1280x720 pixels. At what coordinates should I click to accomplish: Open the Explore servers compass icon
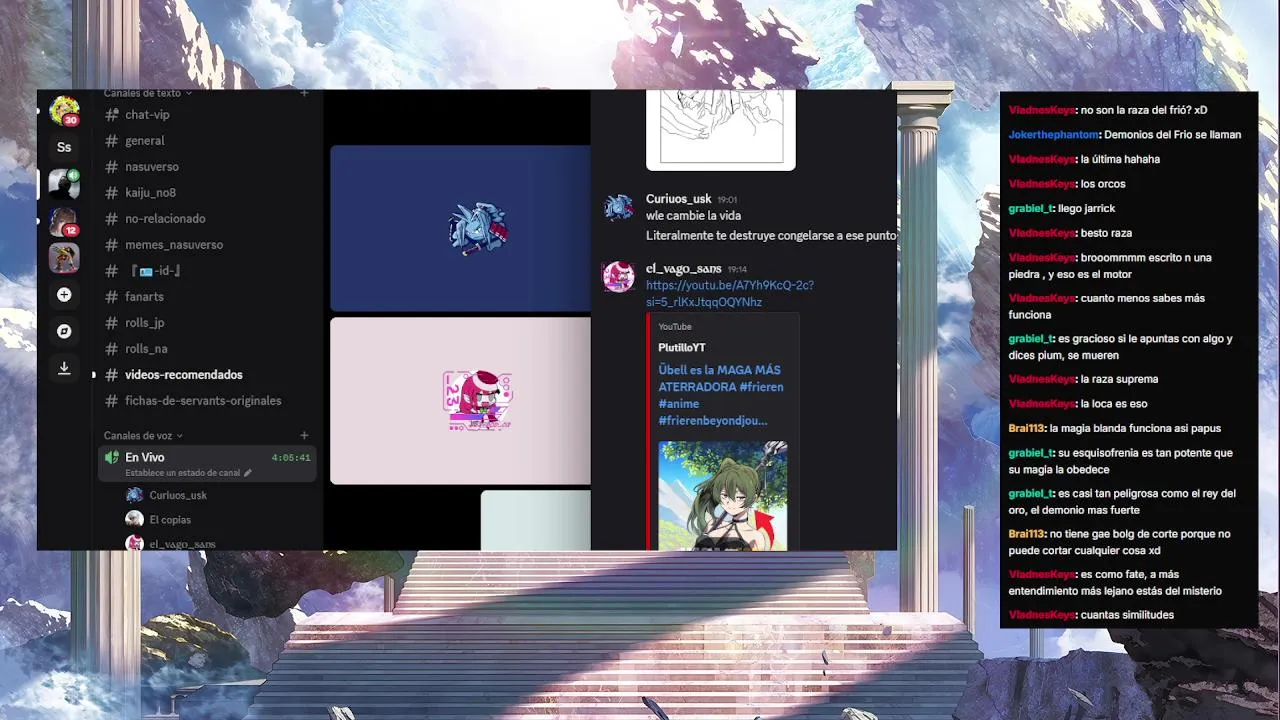click(x=64, y=331)
